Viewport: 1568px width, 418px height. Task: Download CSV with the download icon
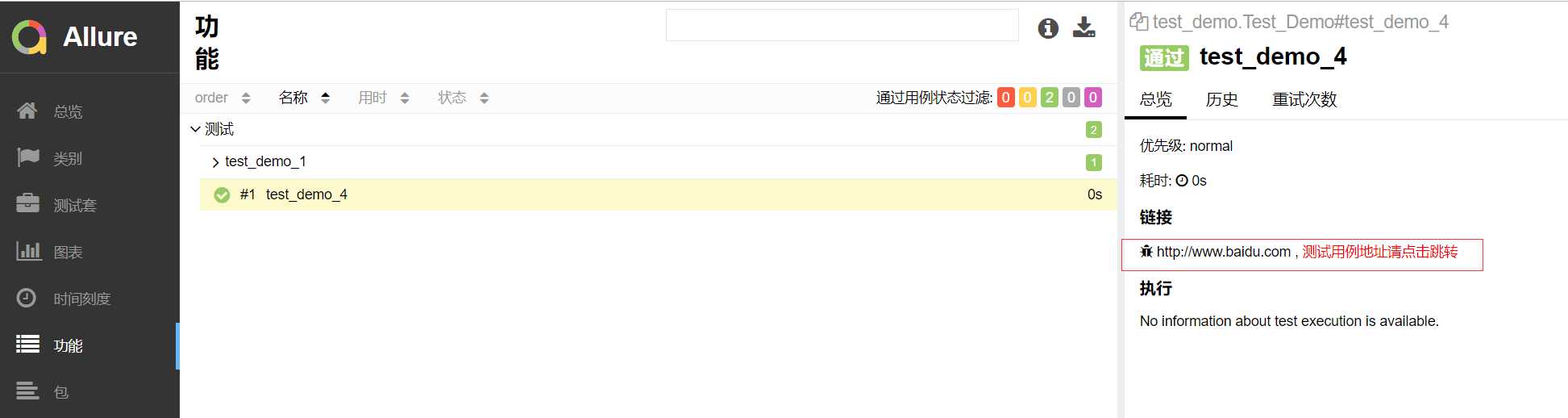(1084, 27)
